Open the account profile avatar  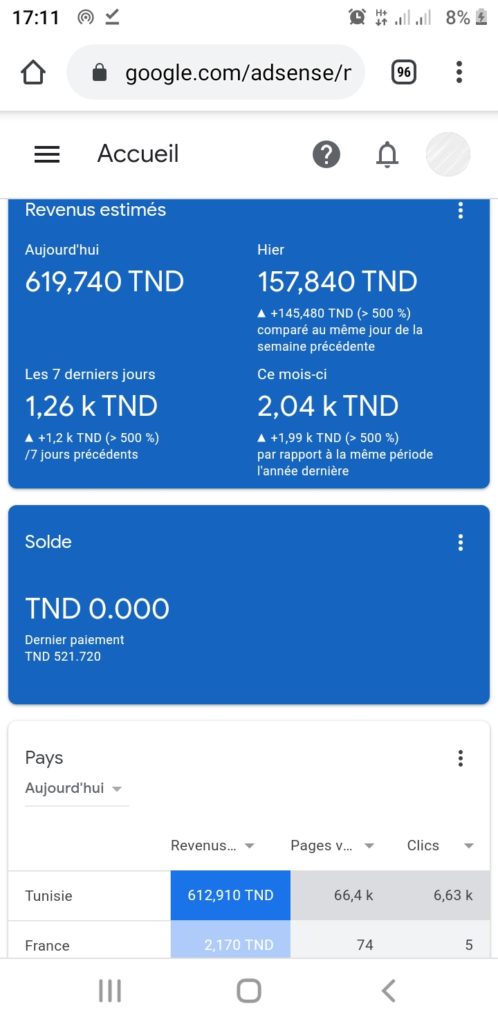[x=448, y=155]
